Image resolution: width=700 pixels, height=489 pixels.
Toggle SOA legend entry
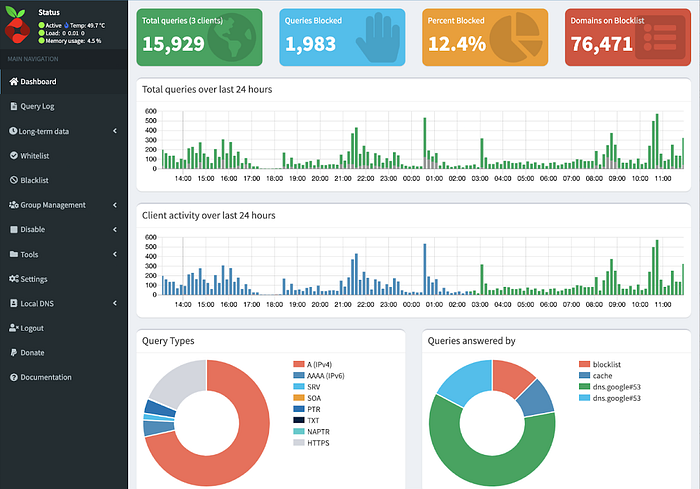(x=307, y=398)
